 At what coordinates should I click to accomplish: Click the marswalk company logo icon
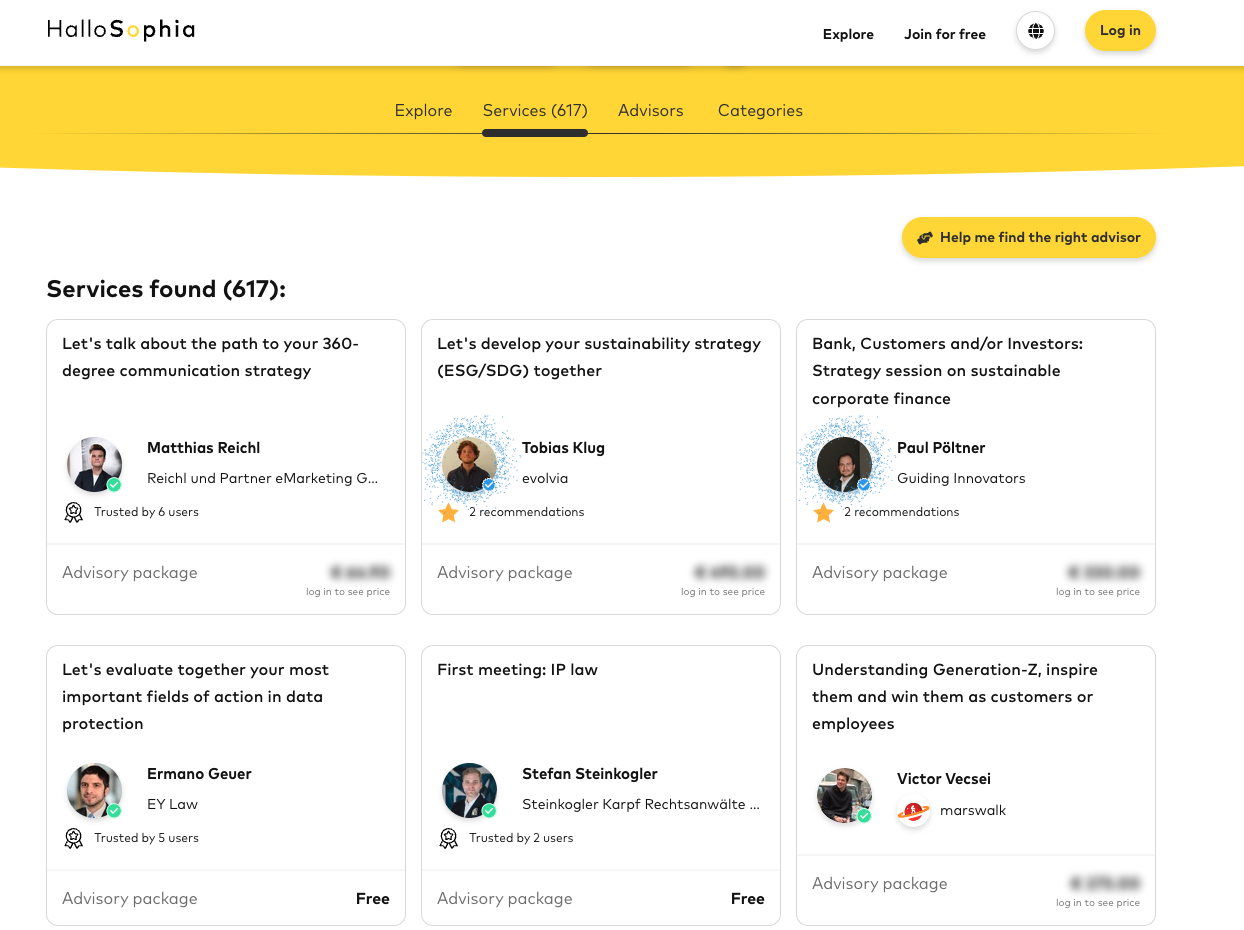tap(913, 811)
